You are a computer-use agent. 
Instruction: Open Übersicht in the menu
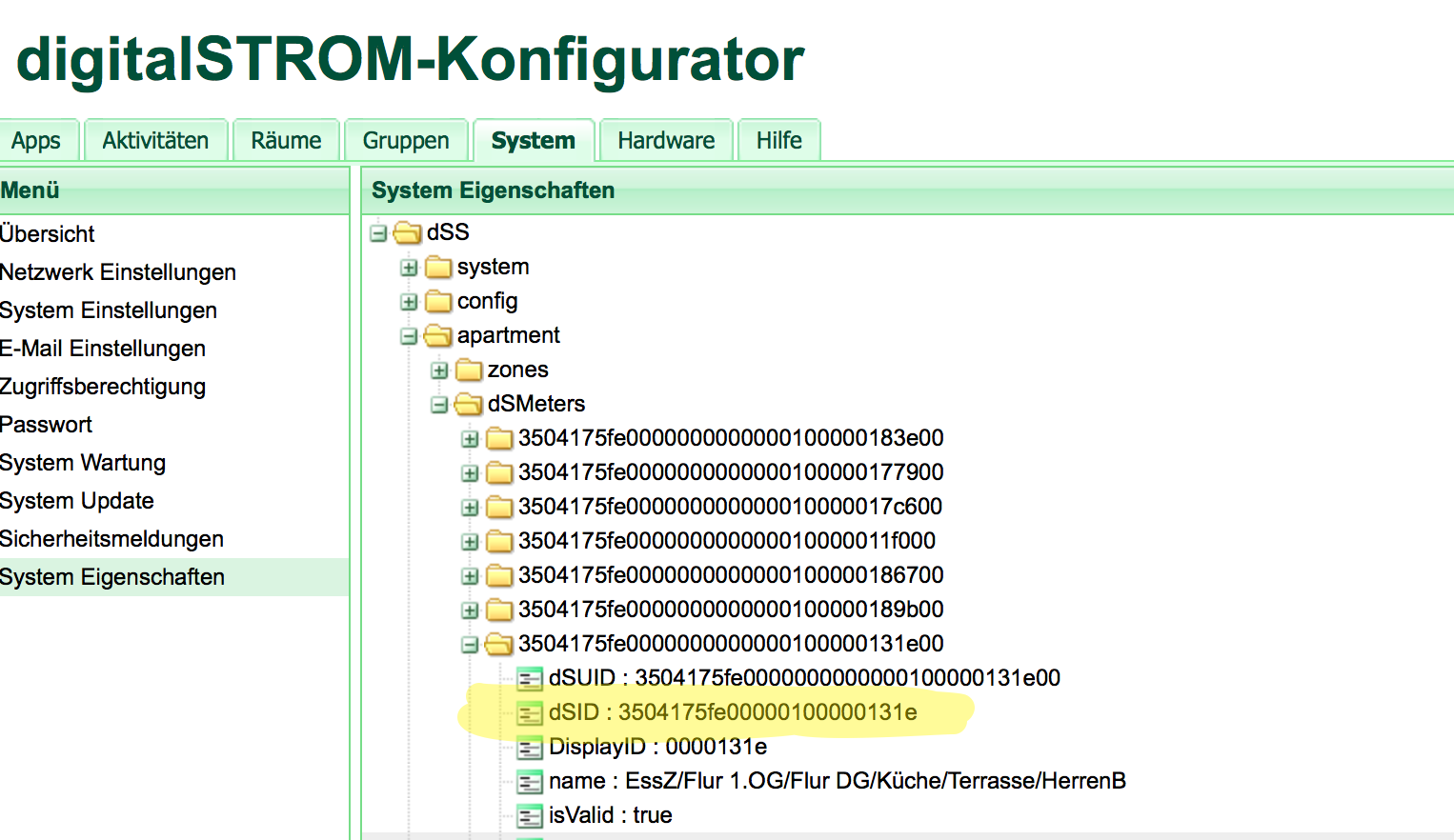coord(174,234)
